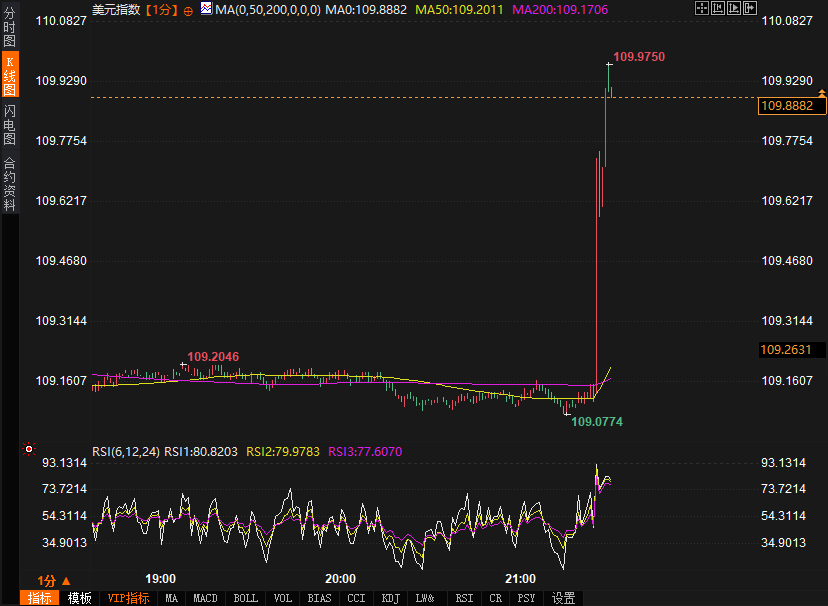The height and width of the screenshot is (606, 828).
Task: Select the K线图 side tab
Action: point(9,75)
